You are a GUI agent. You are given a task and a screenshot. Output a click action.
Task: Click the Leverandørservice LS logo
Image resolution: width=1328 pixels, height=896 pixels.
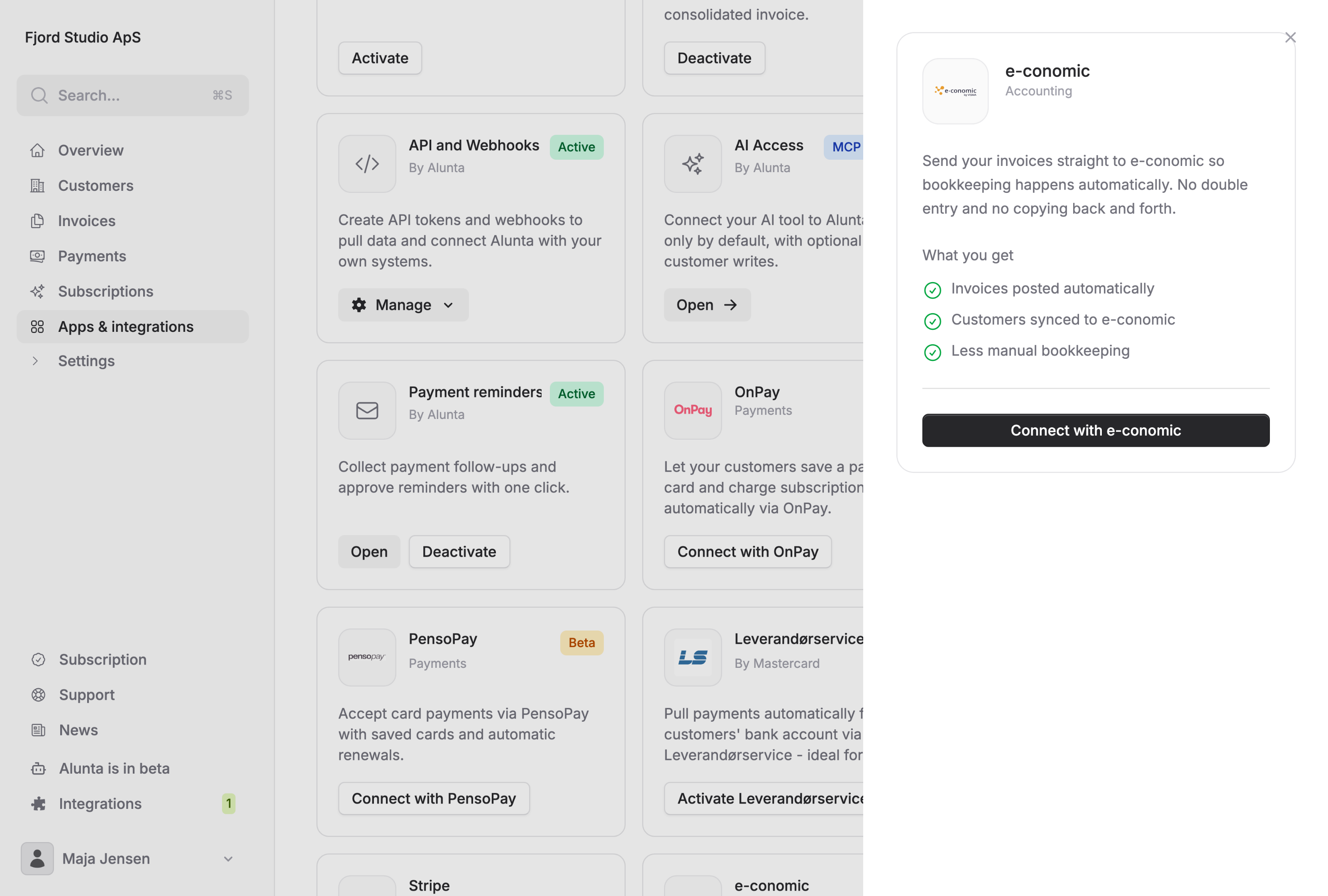[693, 657]
